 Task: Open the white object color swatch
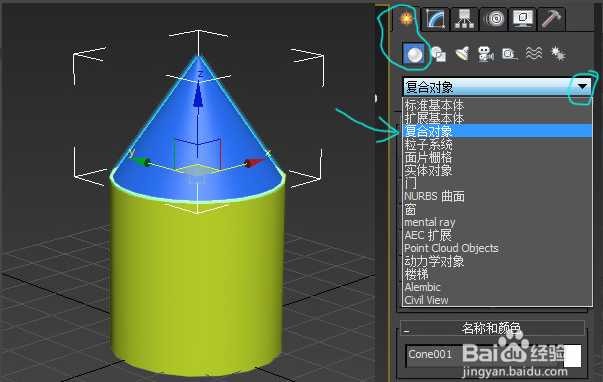pos(573,355)
